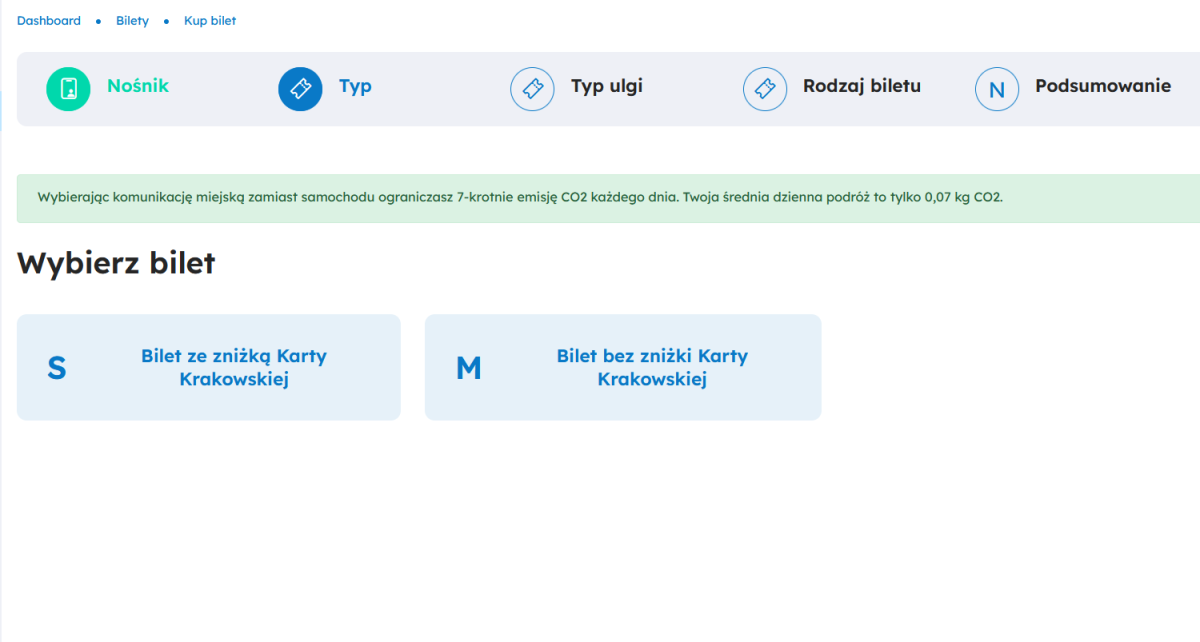Click the Rodzaj biletu ticket icon
This screenshot has width=1200, height=642.
point(764,89)
